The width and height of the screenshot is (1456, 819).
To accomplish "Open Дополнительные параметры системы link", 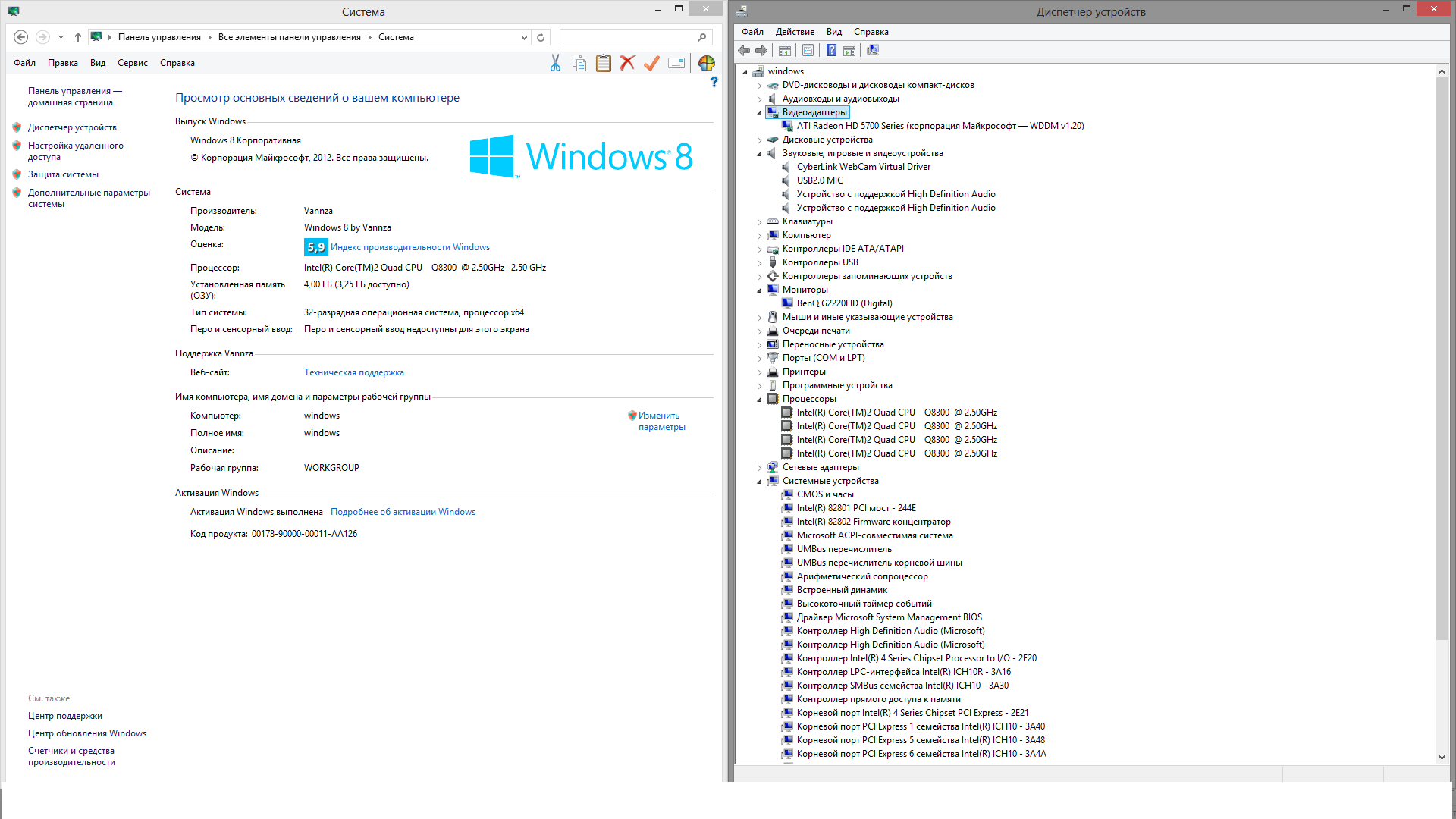I will point(89,198).
